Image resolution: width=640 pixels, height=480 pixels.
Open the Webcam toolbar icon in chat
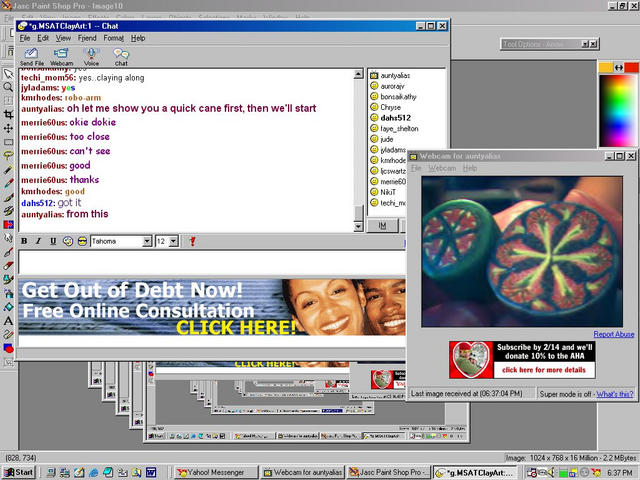(61, 57)
